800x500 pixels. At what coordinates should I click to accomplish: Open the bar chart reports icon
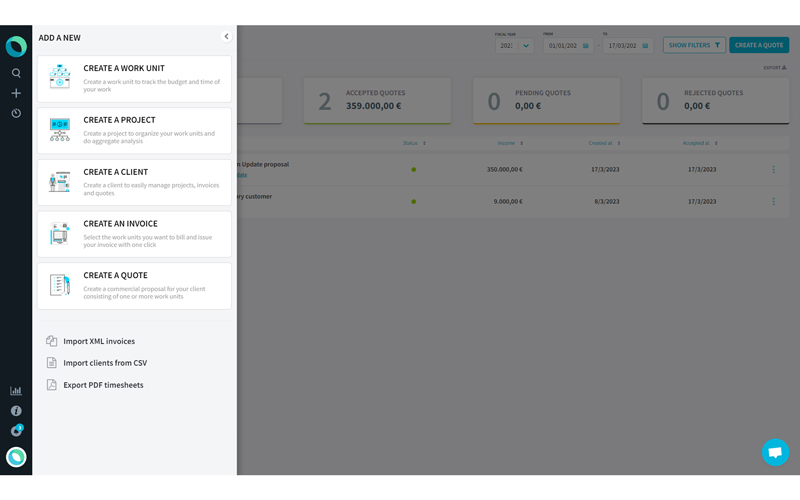tap(16, 391)
